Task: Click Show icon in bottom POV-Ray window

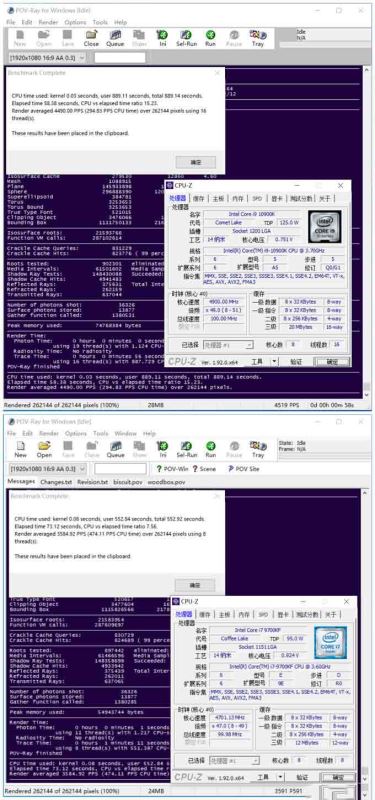Action: pos(139,449)
